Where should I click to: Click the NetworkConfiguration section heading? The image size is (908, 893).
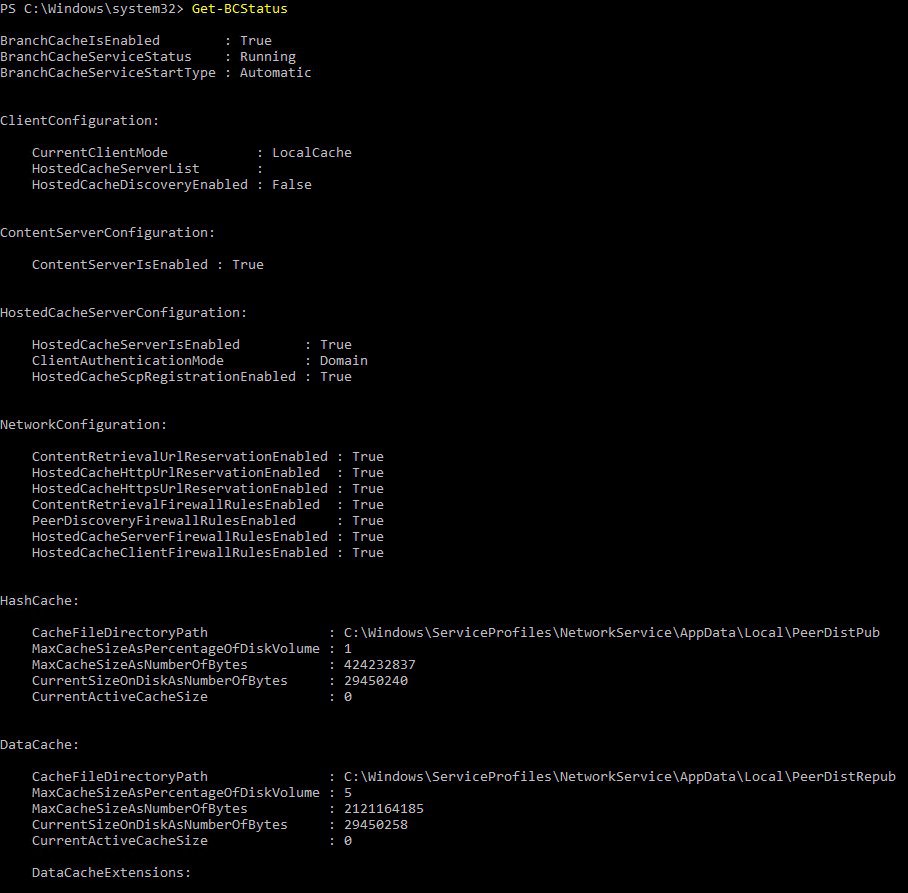(83, 424)
